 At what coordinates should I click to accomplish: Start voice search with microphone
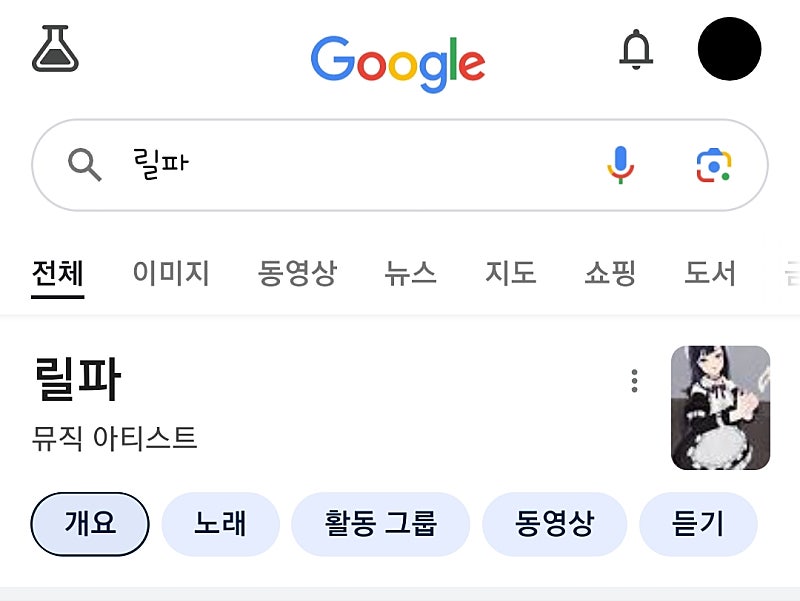pos(620,165)
